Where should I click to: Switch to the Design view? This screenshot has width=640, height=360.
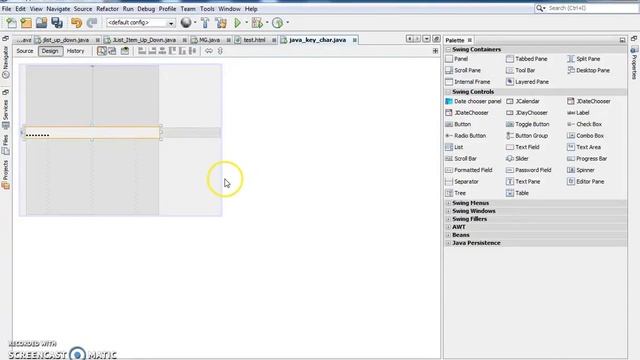point(50,51)
